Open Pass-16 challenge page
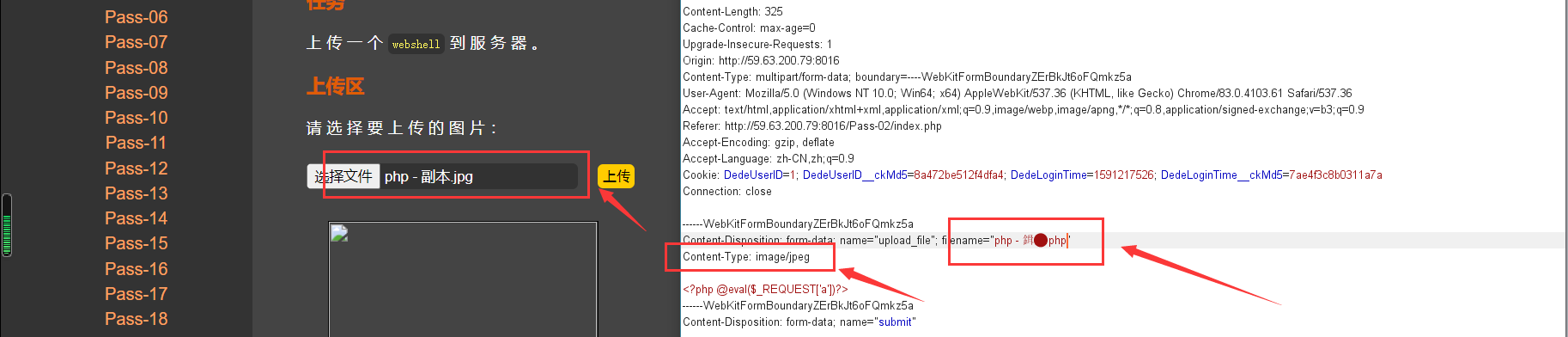Image resolution: width=1568 pixels, height=337 pixels. pyautogui.click(x=136, y=269)
